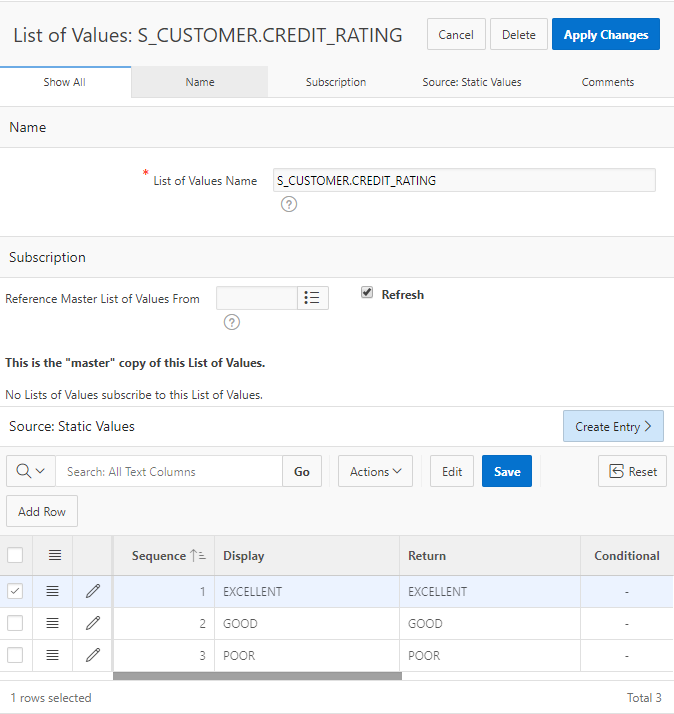Open search column selector magnifier dropdown
Image resolution: width=674 pixels, height=714 pixels.
pos(31,471)
